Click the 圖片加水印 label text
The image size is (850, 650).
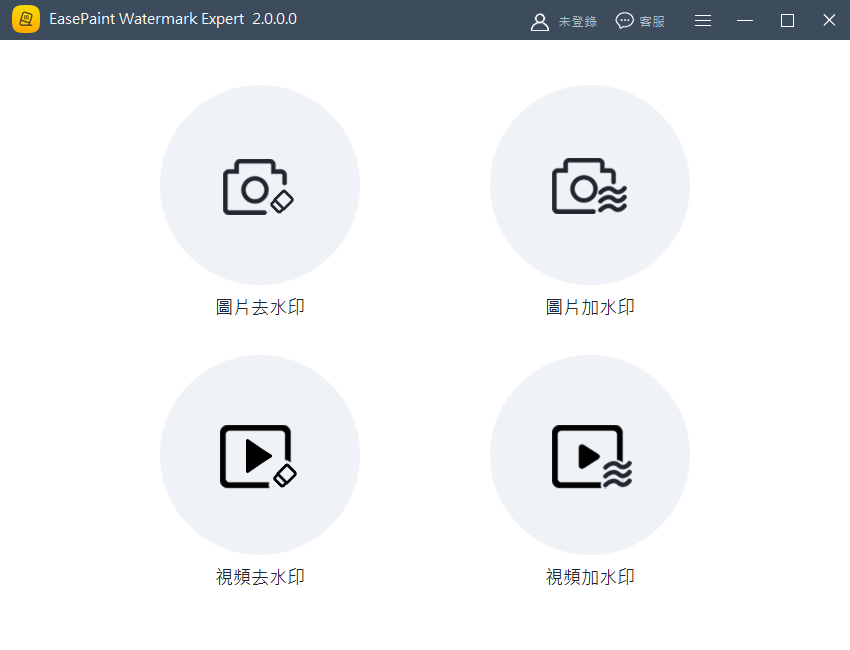590,306
